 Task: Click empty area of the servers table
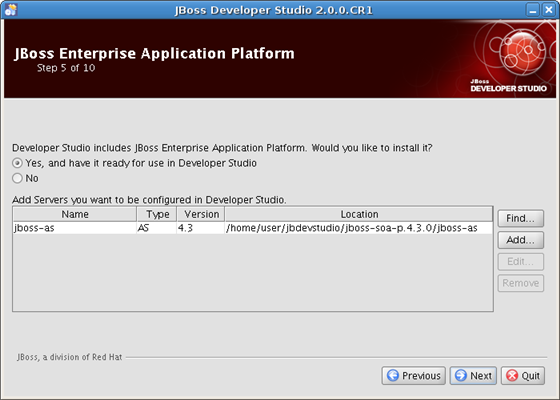[x=253, y=272]
